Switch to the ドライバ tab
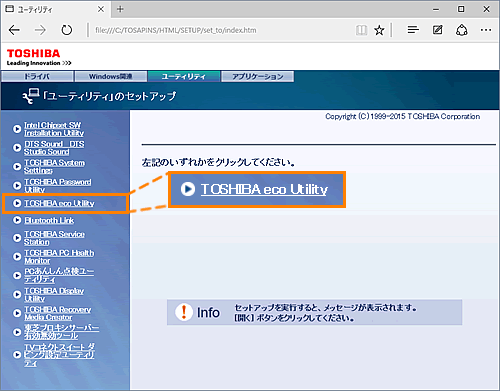The width and height of the screenshot is (500, 391). 37,76
